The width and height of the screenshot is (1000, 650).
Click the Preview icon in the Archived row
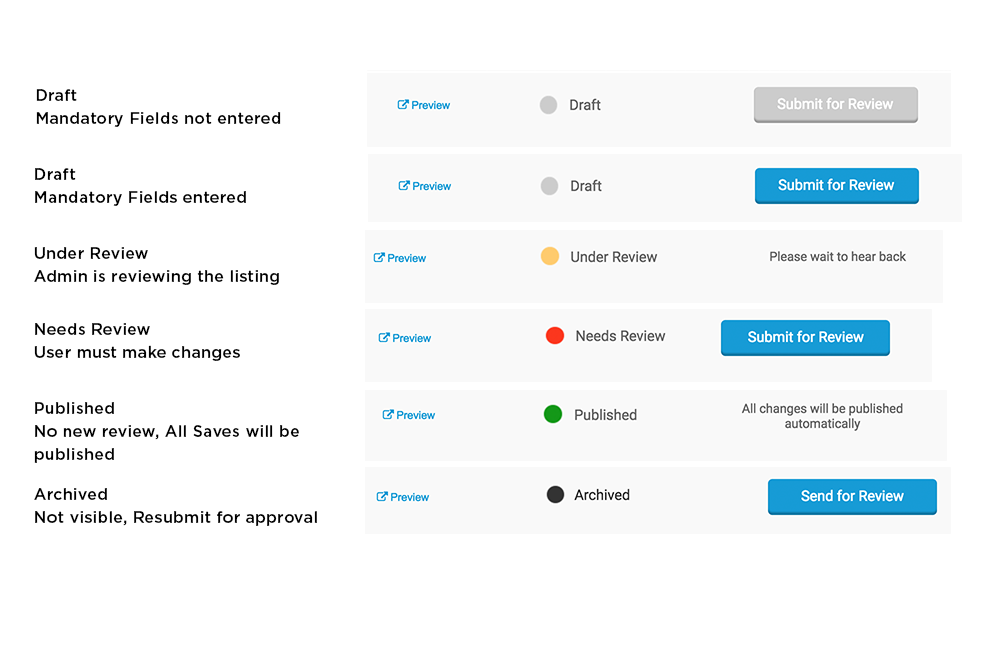(382, 496)
